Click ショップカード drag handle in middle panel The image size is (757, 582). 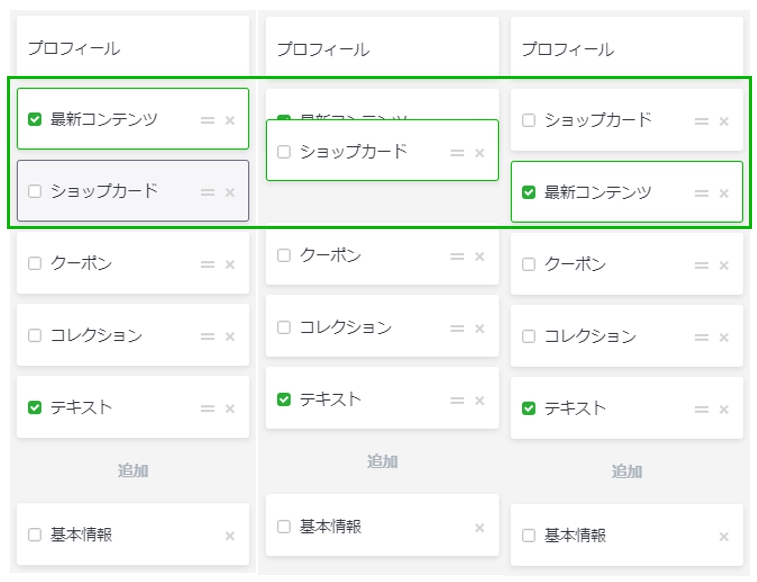pos(457,153)
